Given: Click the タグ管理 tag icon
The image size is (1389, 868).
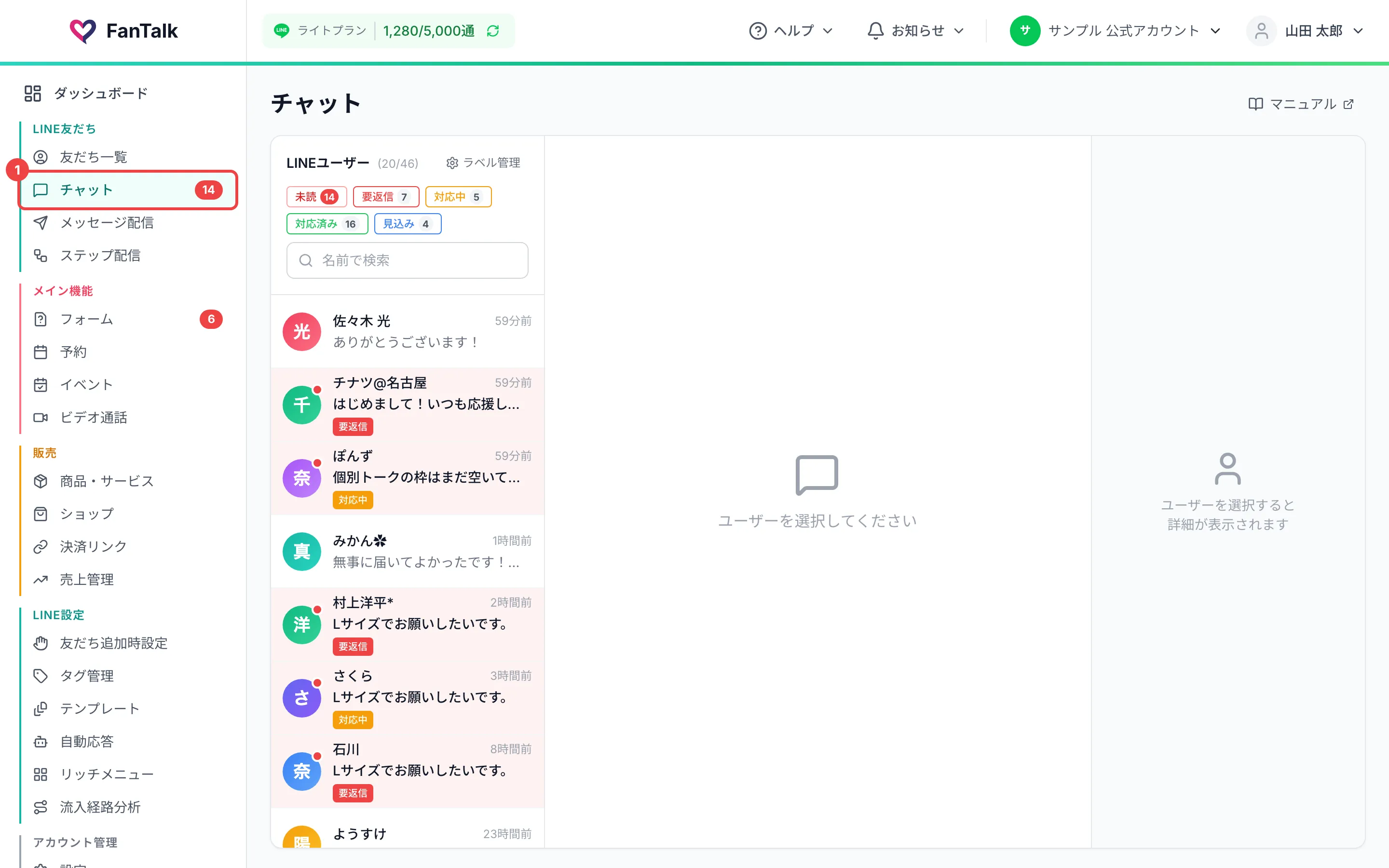Looking at the screenshot, I should point(40,676).
